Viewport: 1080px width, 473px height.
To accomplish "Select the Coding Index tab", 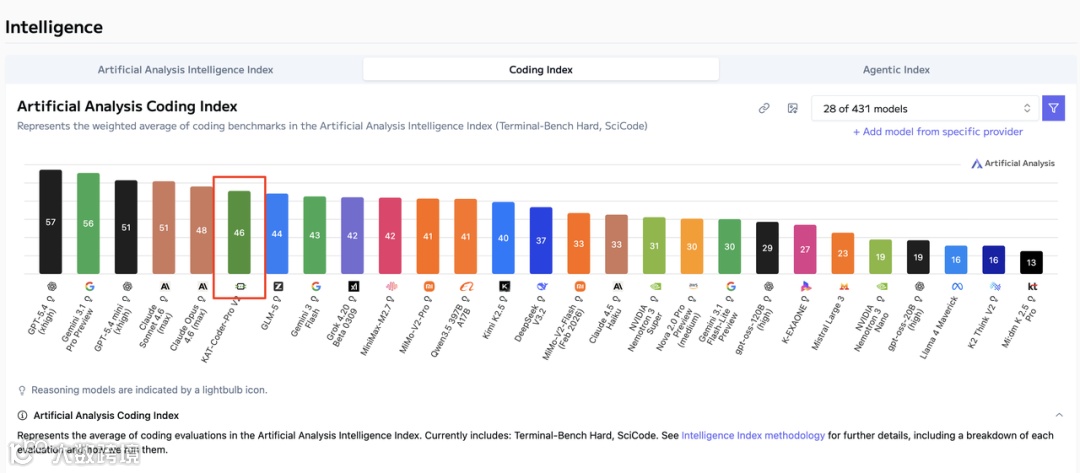I will click(540, 70).
